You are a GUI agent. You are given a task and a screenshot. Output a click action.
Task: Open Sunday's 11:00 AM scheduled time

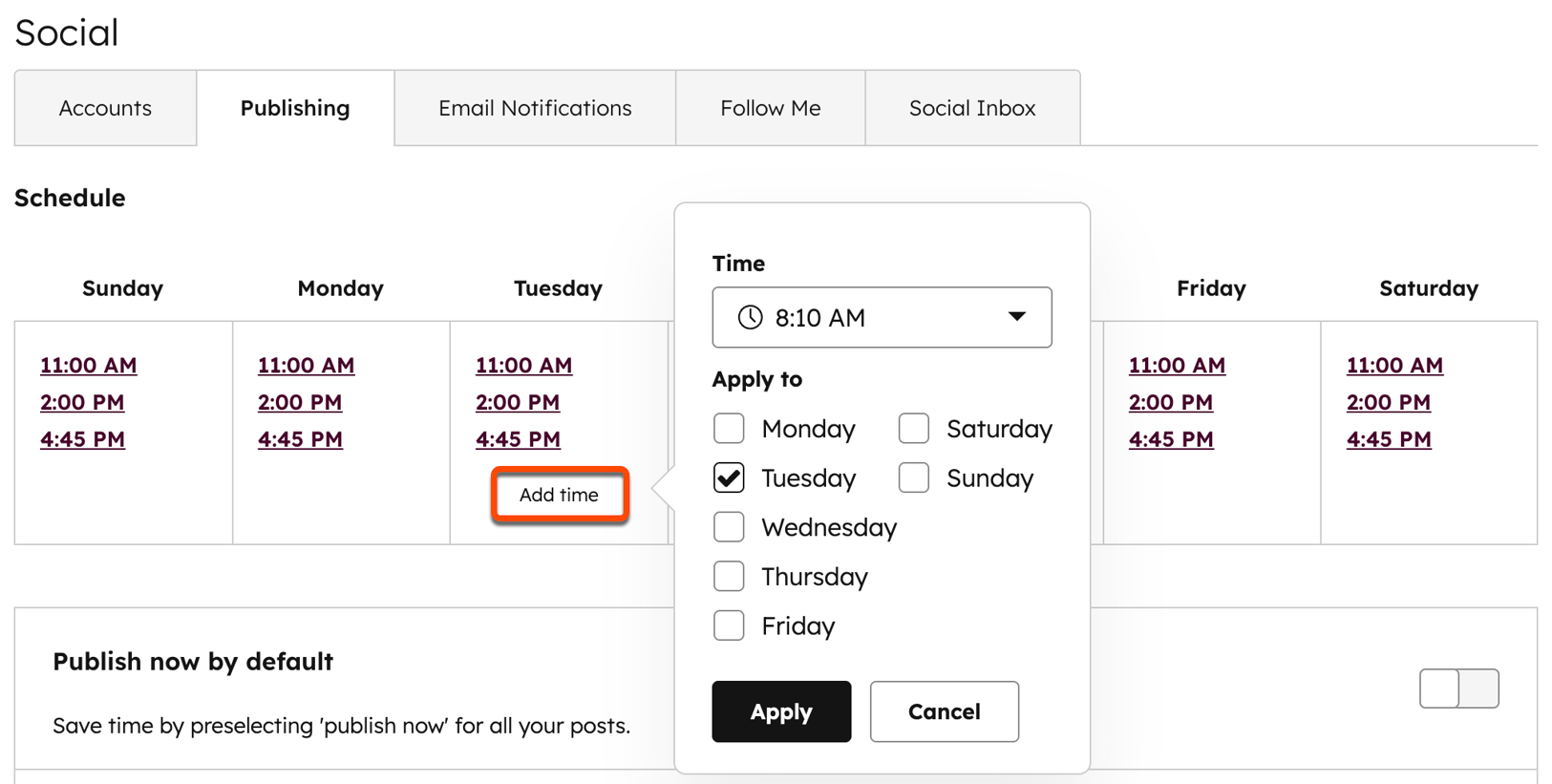click(88, 365)
